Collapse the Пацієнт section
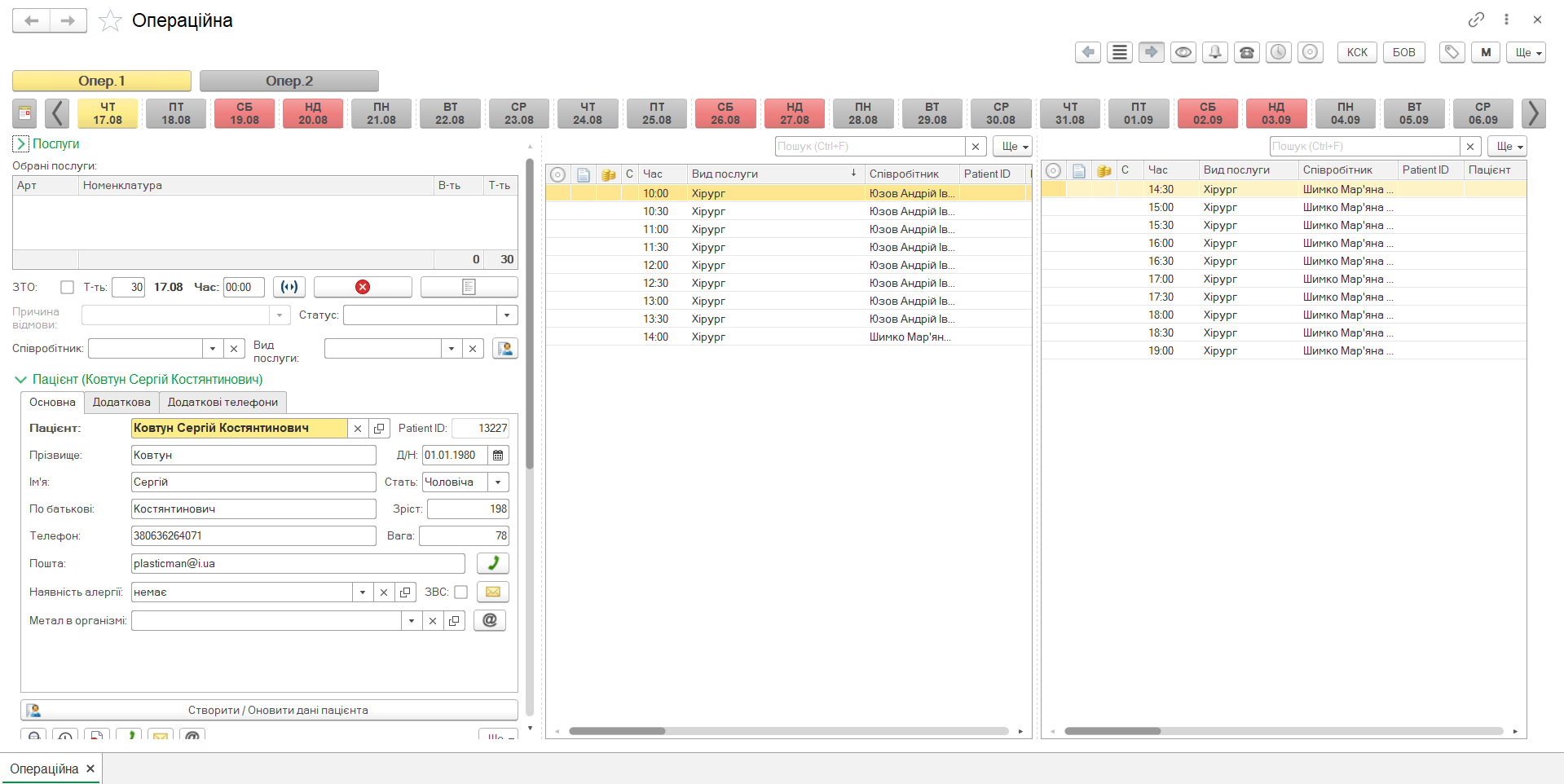The width and height of the screenshot is (1564, 784). tap(21, 380)
